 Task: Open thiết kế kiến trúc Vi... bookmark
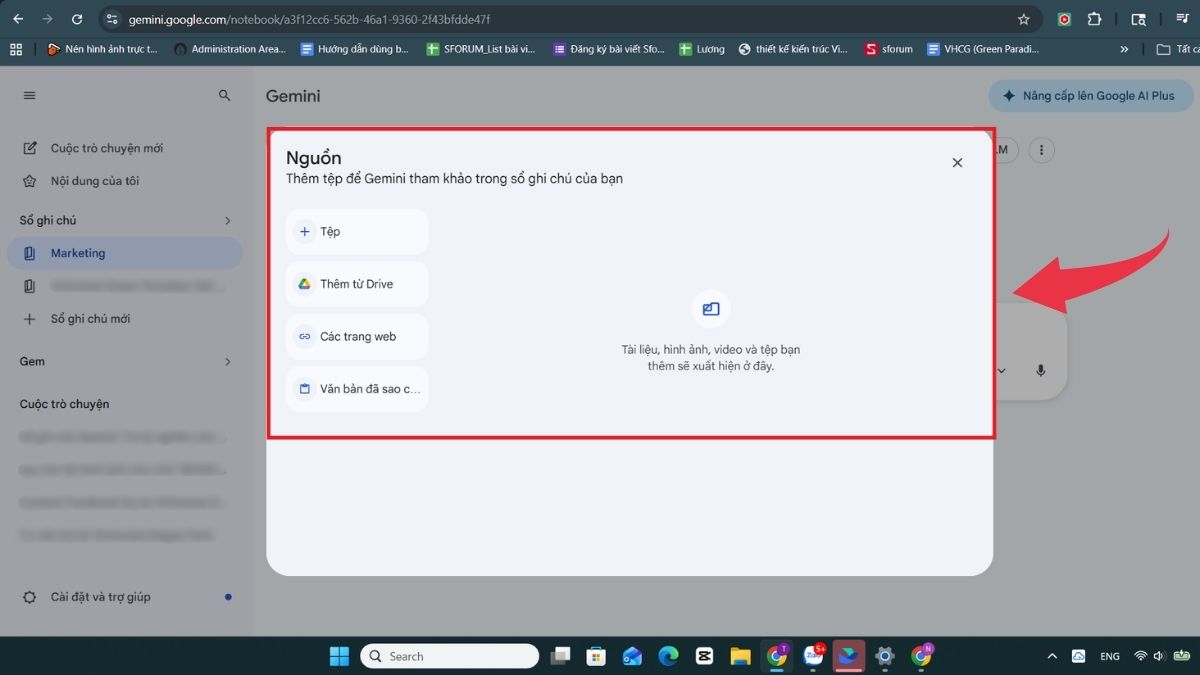point(793,48)
